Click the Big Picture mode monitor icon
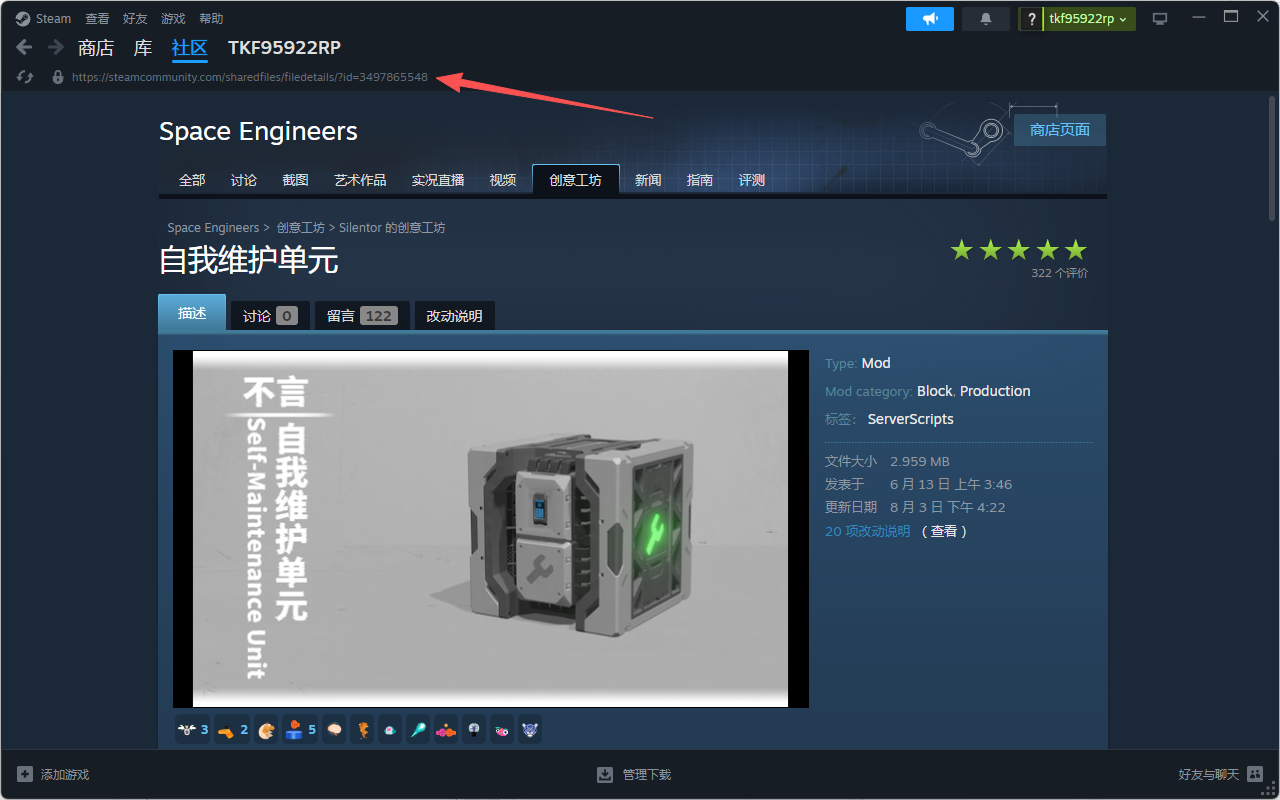The height and width of the screenshot is (800, 1280). tap(1160, 19)
